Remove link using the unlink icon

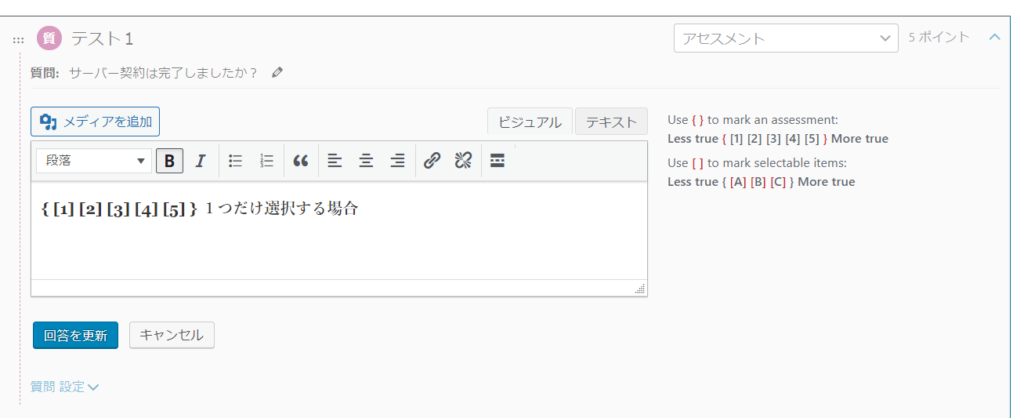click(x=463, y=160)
